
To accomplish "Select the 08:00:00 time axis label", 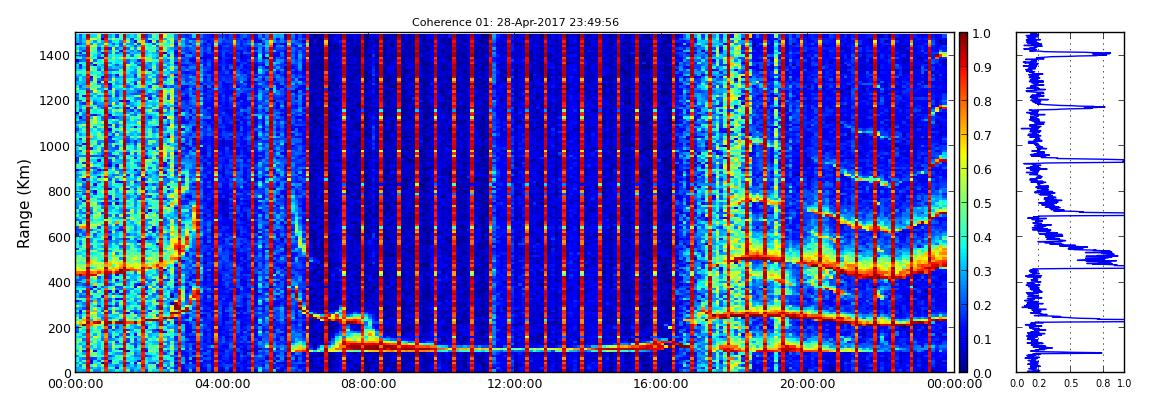I will [x=366, y=384].
